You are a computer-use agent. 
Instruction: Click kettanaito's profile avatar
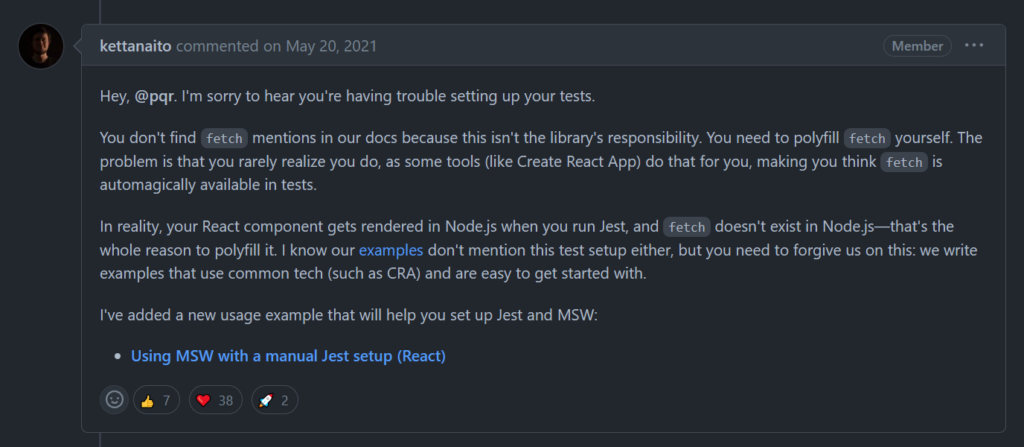click(41, 46)
